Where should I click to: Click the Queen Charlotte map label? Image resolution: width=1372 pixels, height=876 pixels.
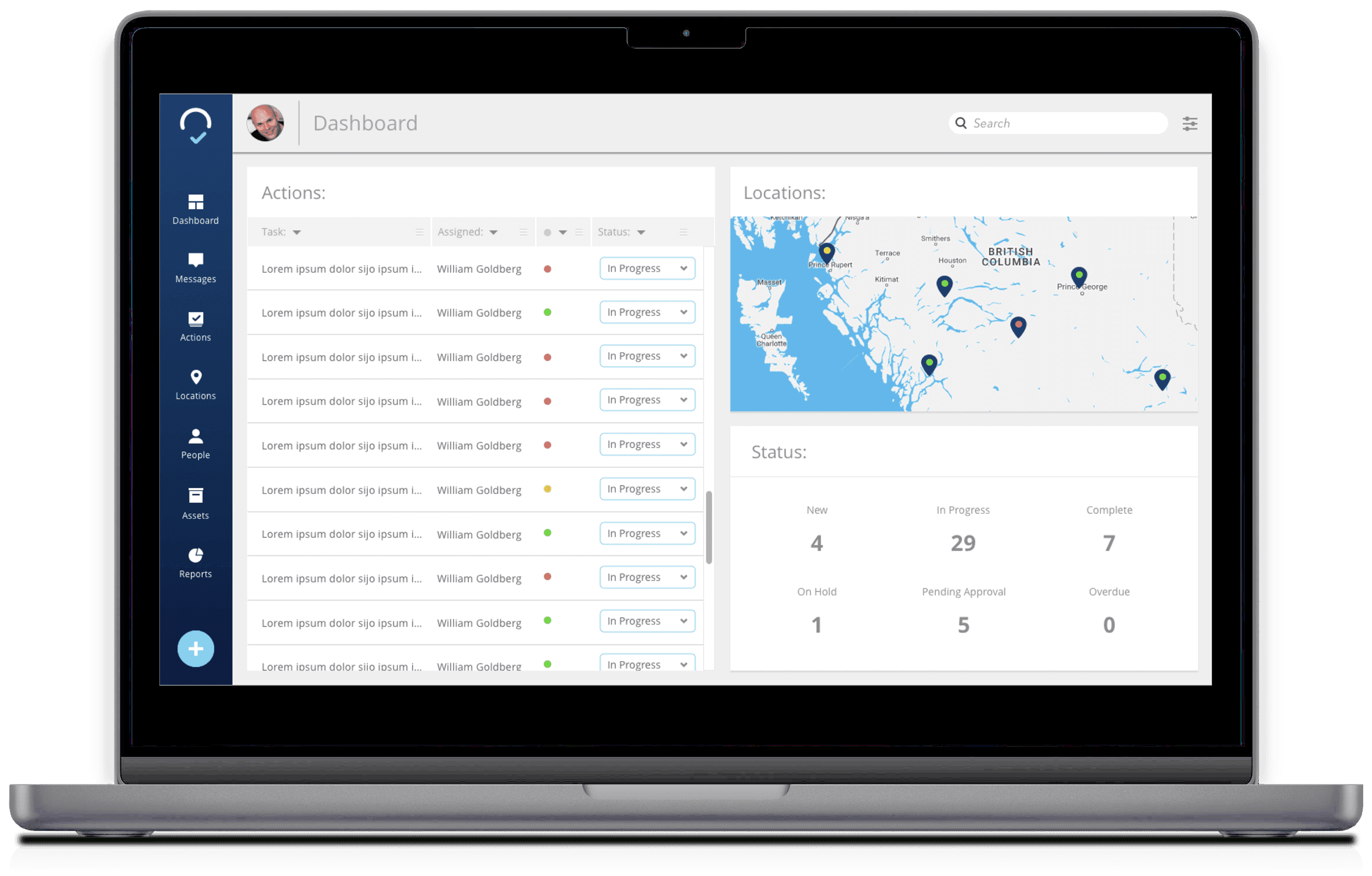point(771,340)
